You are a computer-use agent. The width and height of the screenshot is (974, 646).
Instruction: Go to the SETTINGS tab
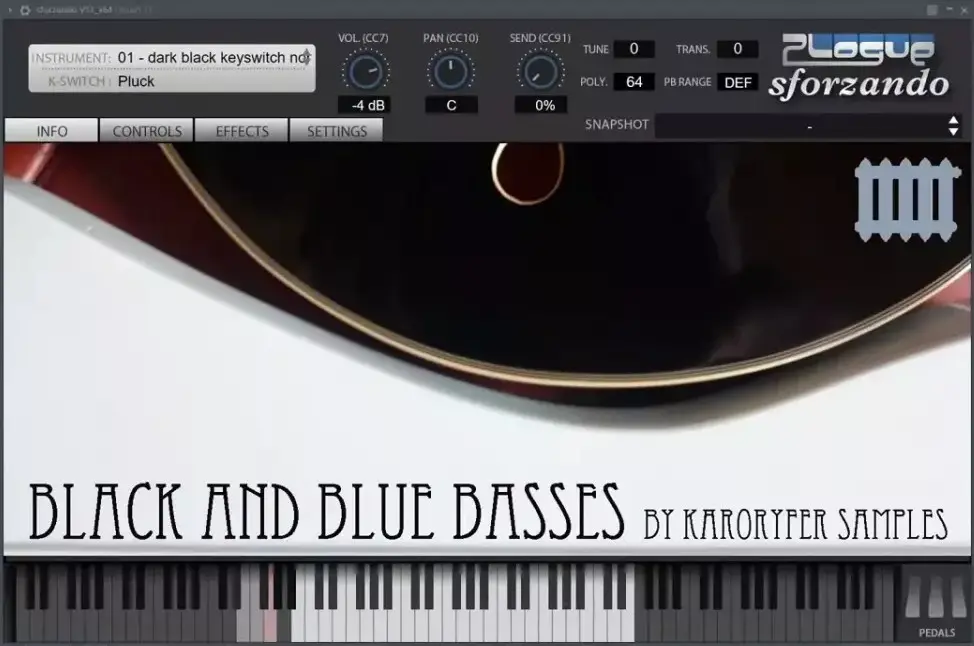337,131
